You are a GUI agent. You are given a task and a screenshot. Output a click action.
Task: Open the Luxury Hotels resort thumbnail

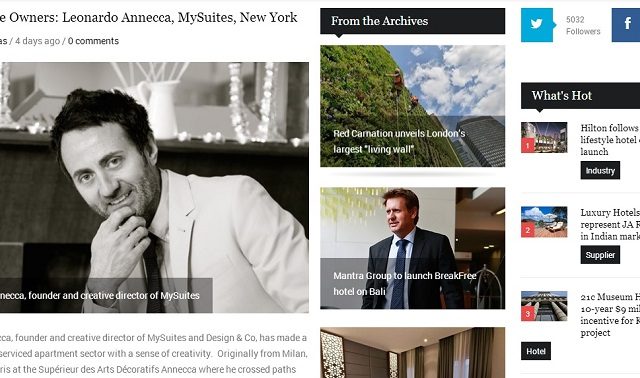544,222
